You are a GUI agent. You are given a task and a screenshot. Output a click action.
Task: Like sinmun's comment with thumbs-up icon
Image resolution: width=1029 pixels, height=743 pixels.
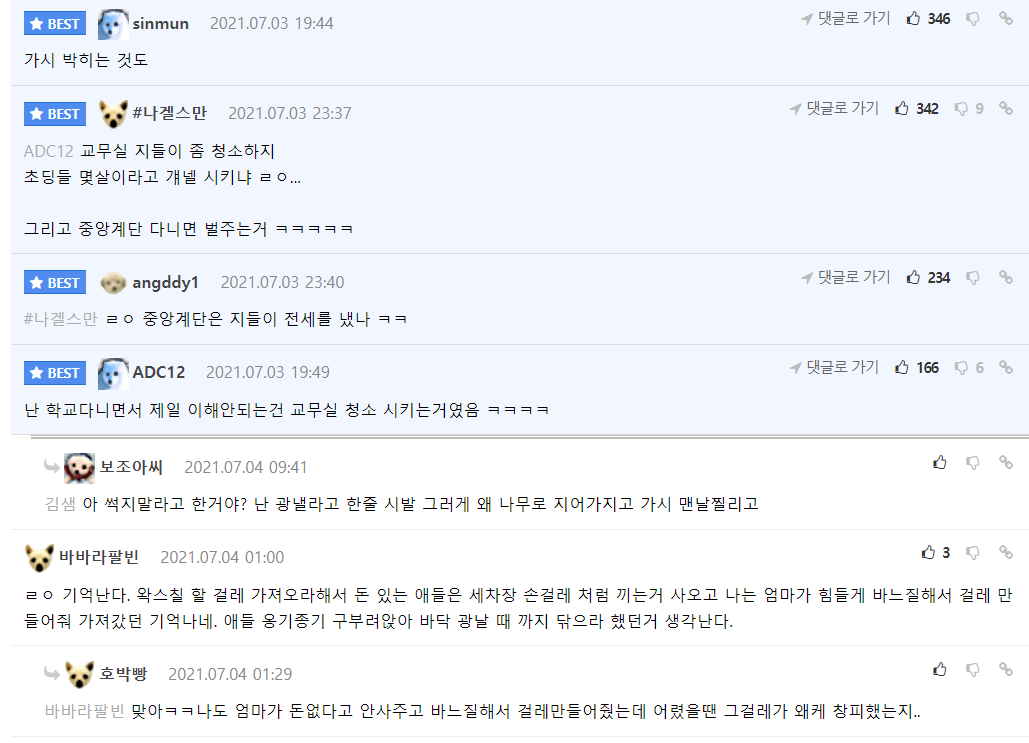pyautogui.click(x=913, y=19)
